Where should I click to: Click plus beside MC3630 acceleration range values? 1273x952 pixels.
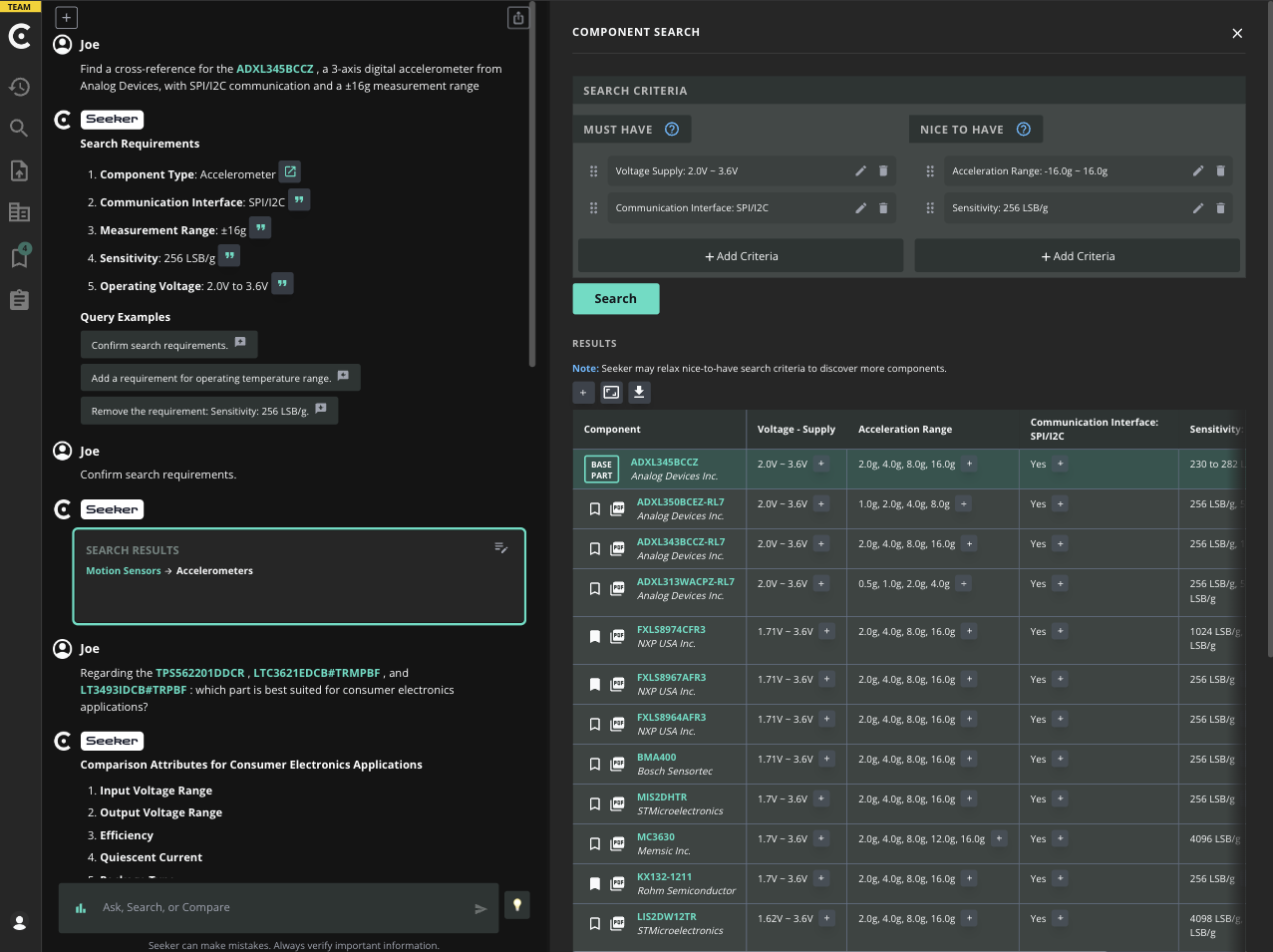[999, 838]
